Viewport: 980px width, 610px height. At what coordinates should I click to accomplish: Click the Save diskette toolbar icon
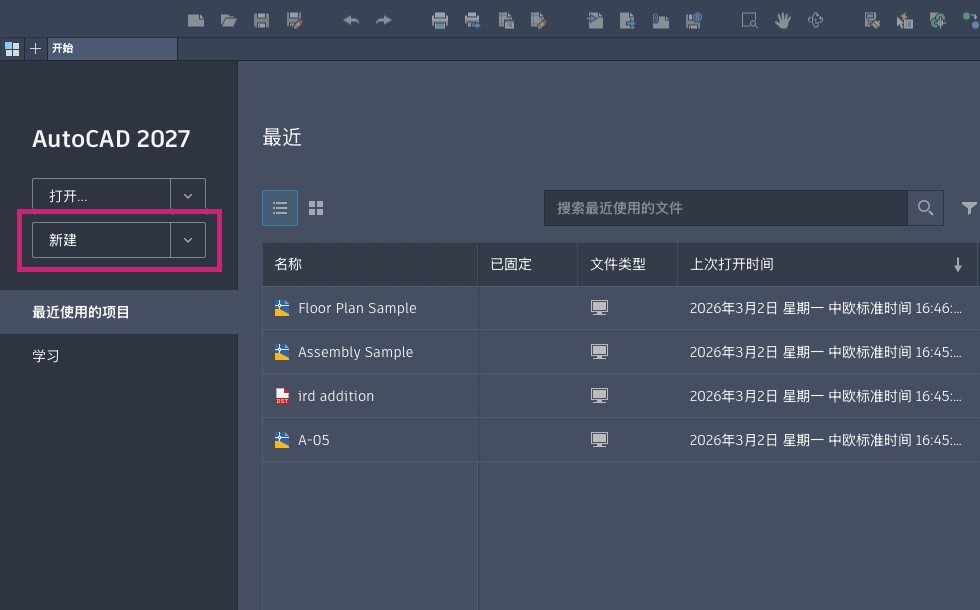tap(261, 21)
